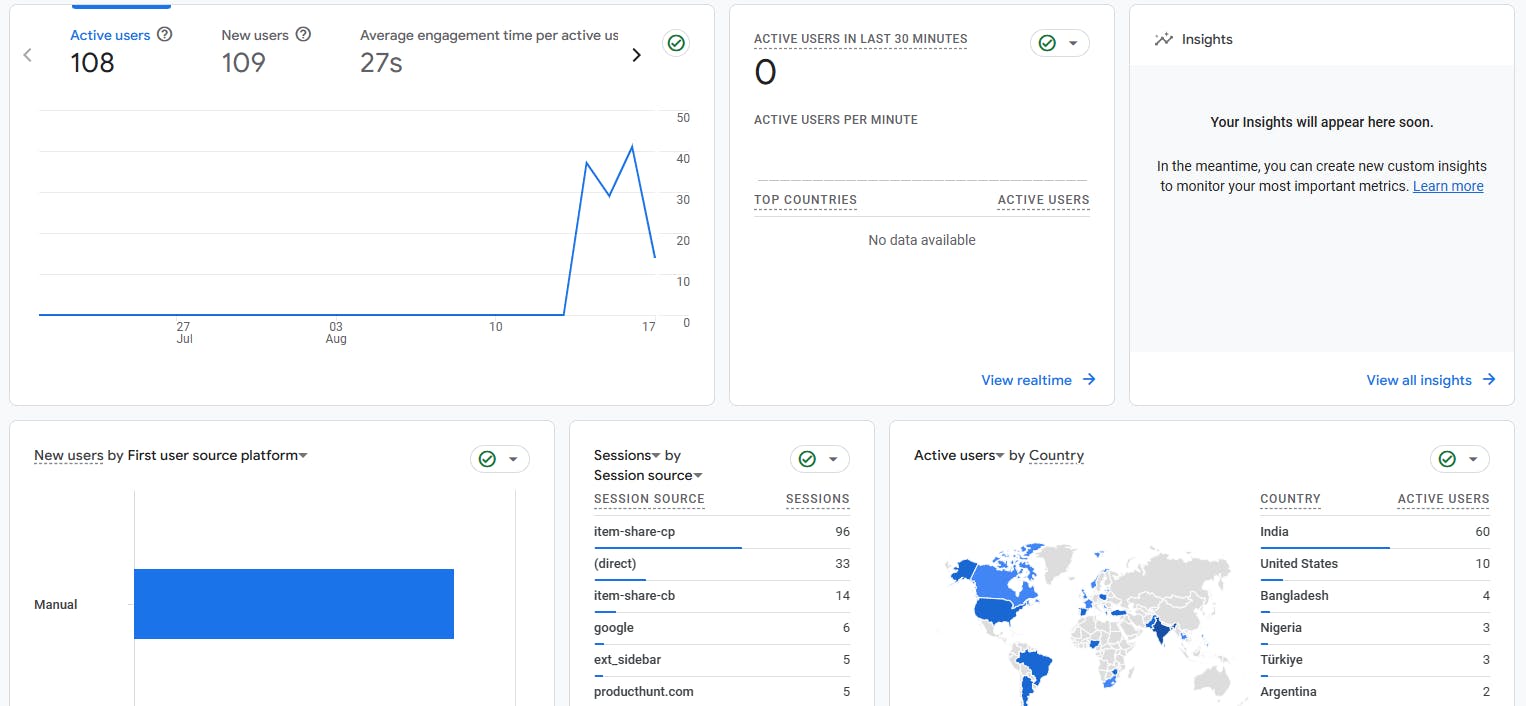Open the realtime card data quality dropdown
This screenshot has width=1526, height=706.
[x=1060, y=43]
